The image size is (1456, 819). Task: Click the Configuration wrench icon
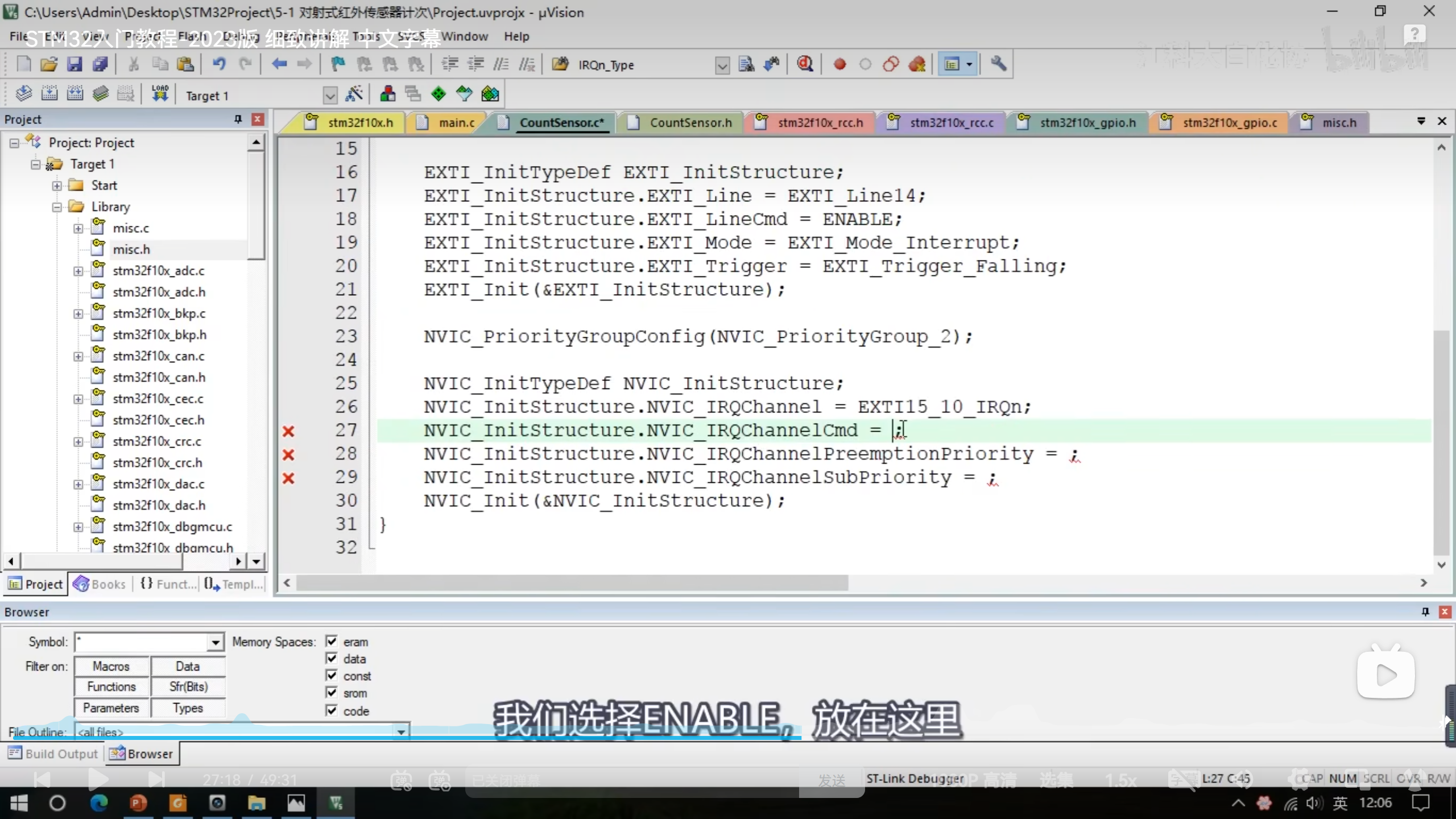(998, 64)
